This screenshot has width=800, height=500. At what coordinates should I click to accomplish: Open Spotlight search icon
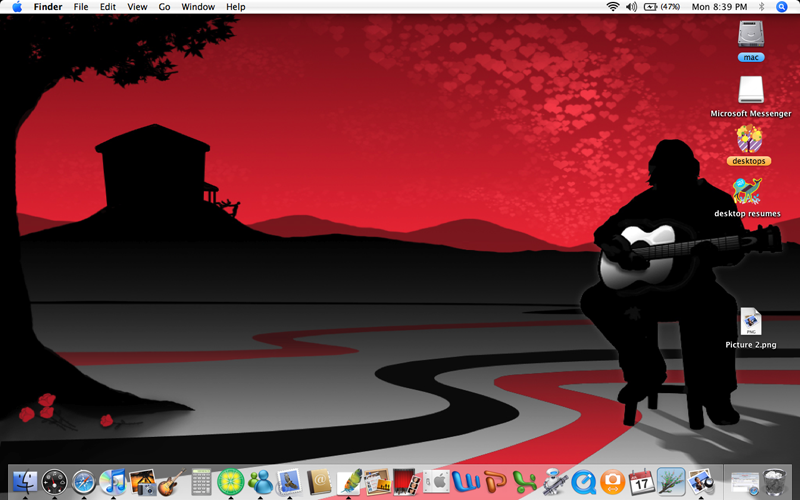pos(782,7)
